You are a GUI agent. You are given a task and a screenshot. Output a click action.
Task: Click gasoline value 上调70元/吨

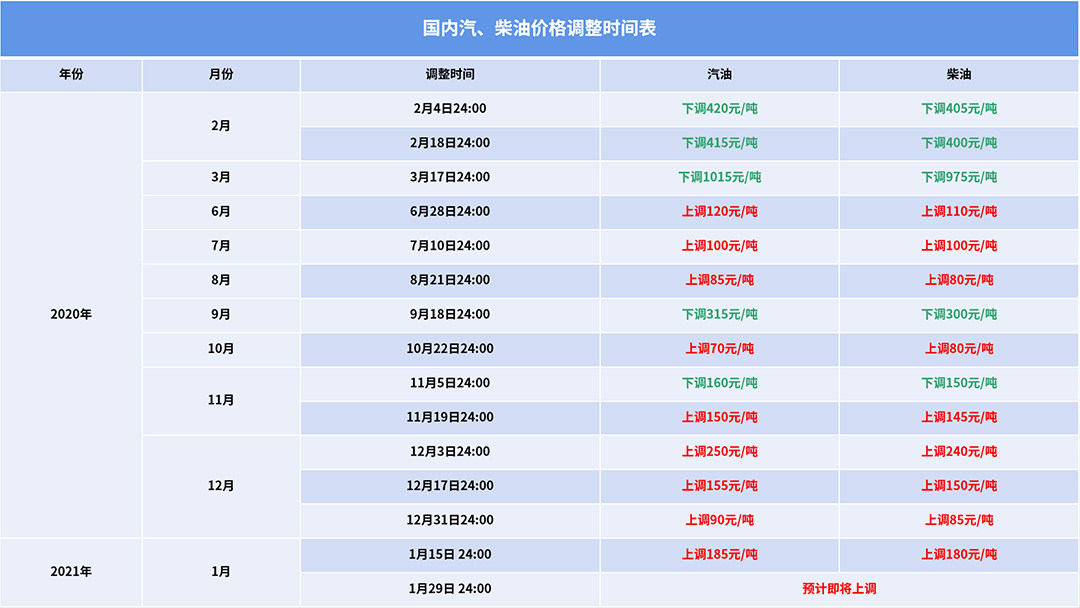720,348
